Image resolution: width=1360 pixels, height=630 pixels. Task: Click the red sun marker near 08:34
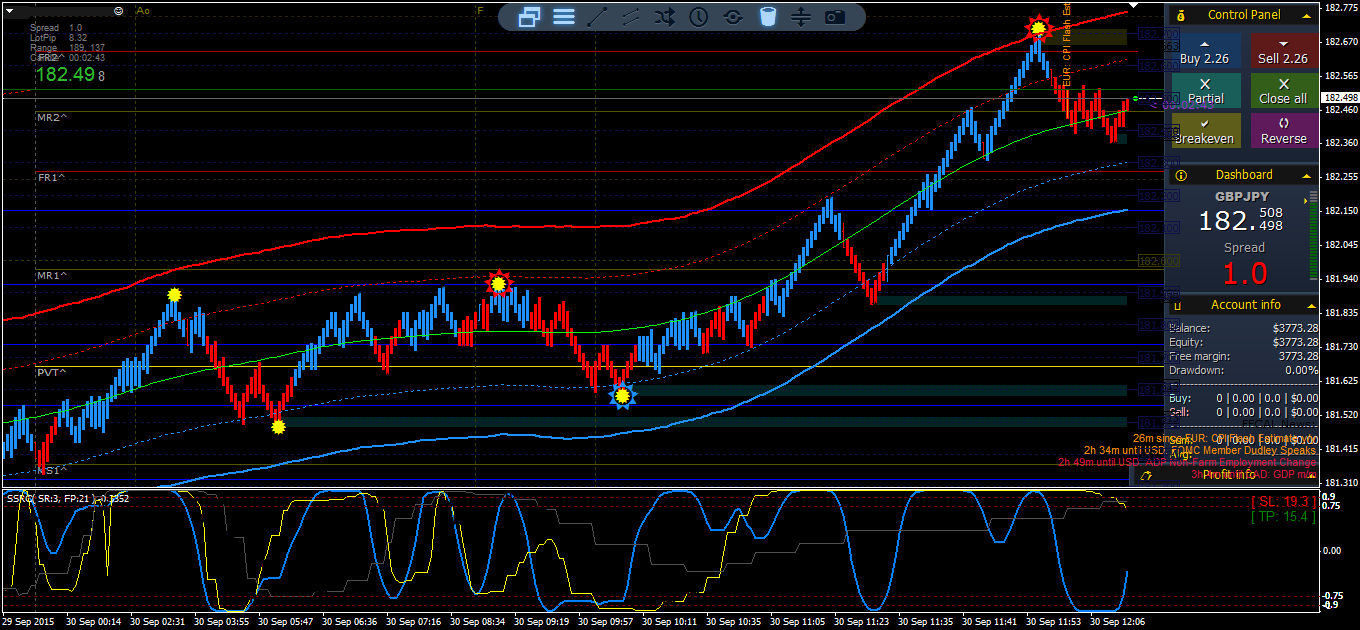497,284
